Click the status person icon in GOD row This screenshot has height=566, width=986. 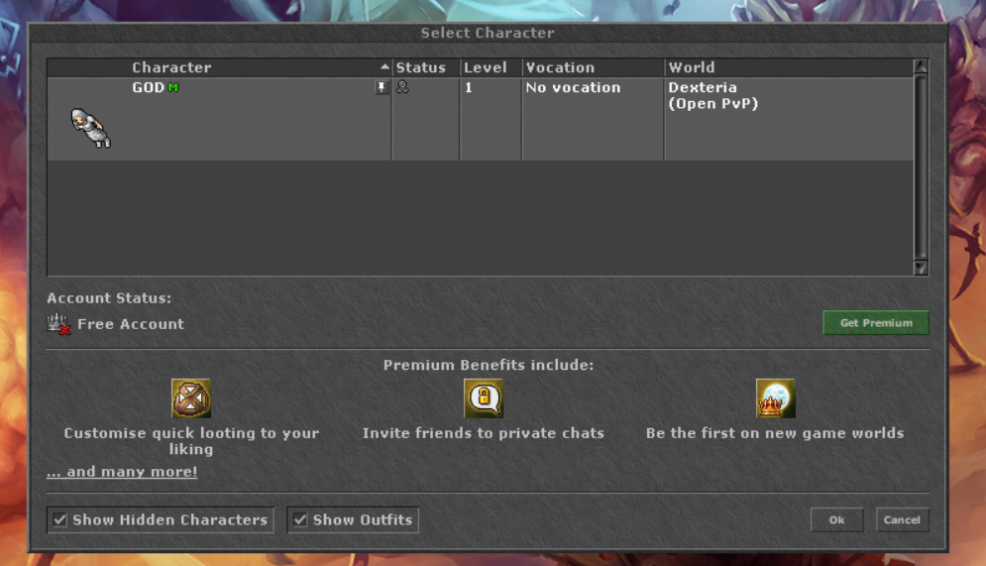click(402, 87)
